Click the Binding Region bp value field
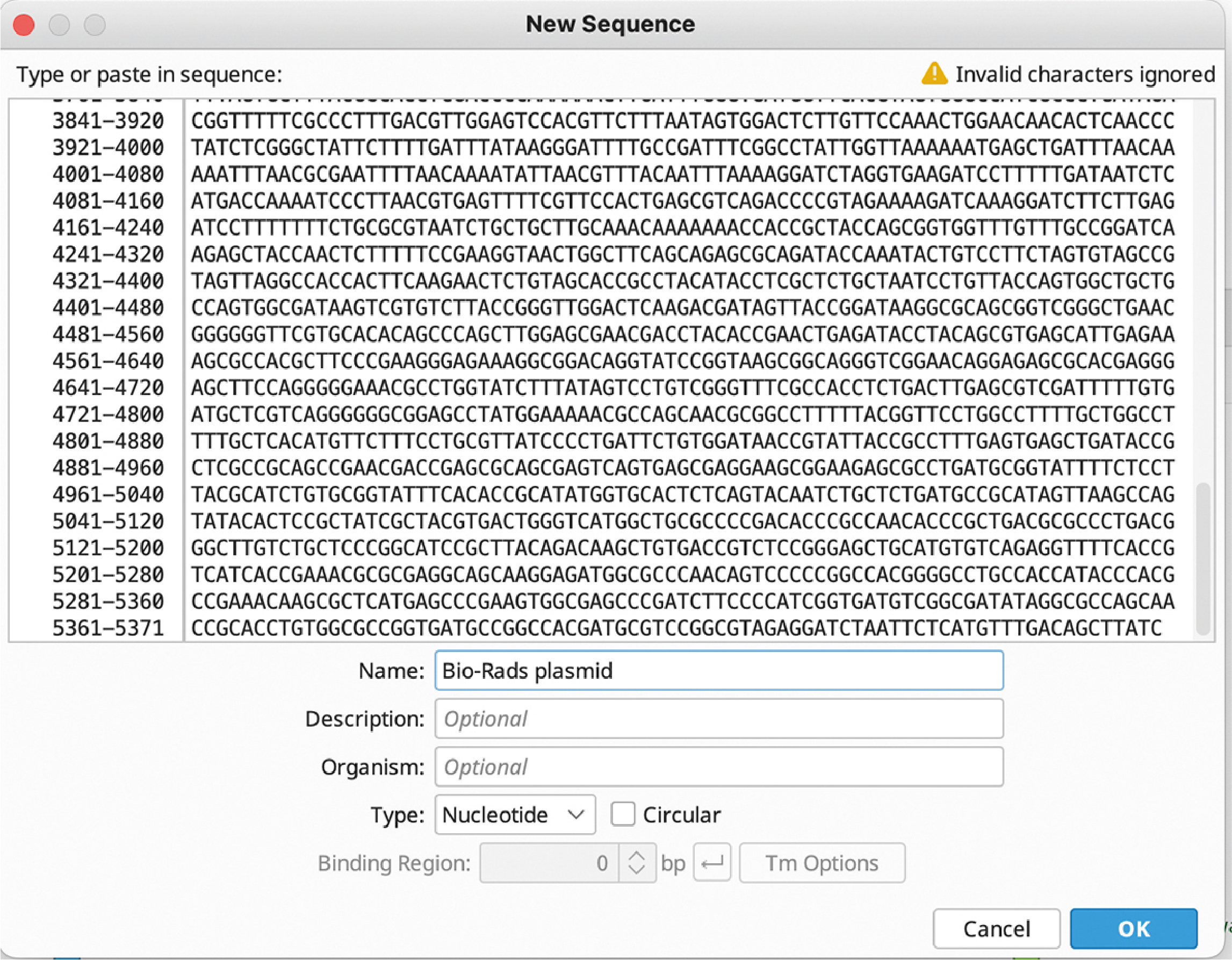The width and height of the screenshot is (1232, 960). (550, 863)
